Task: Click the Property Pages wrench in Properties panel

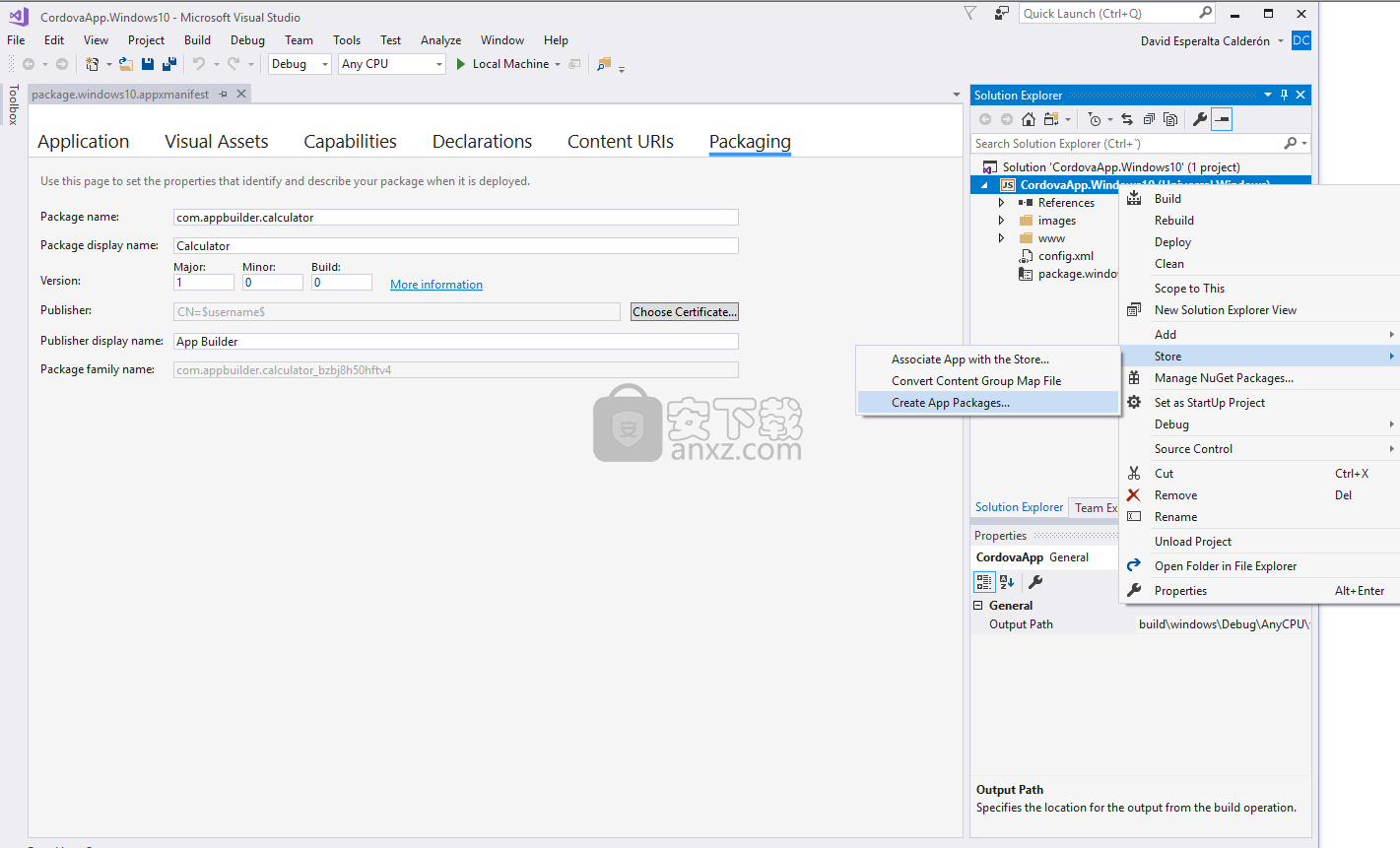Action: [1035, 582]
